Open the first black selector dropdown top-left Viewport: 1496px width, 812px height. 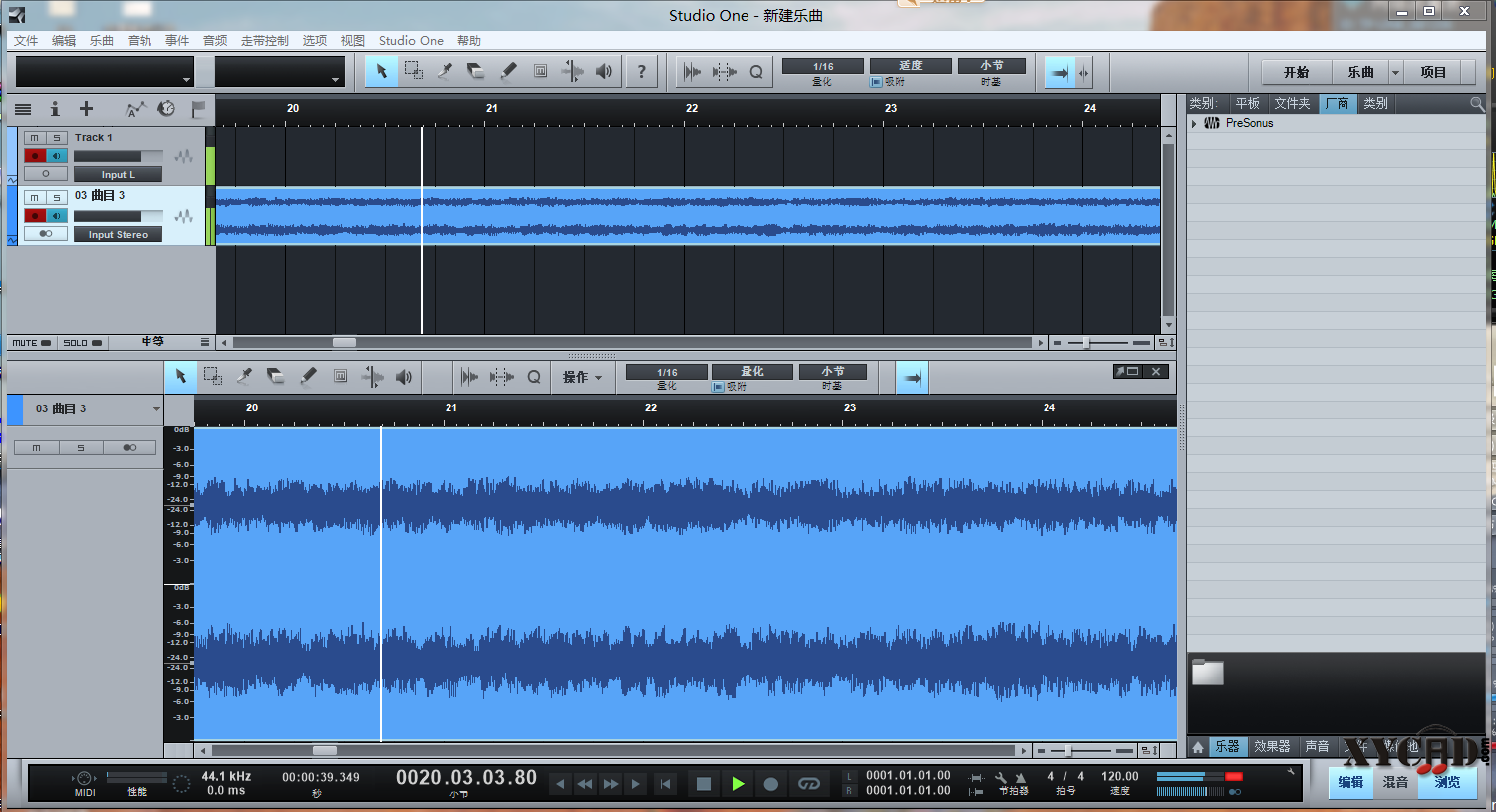(105, 72)
